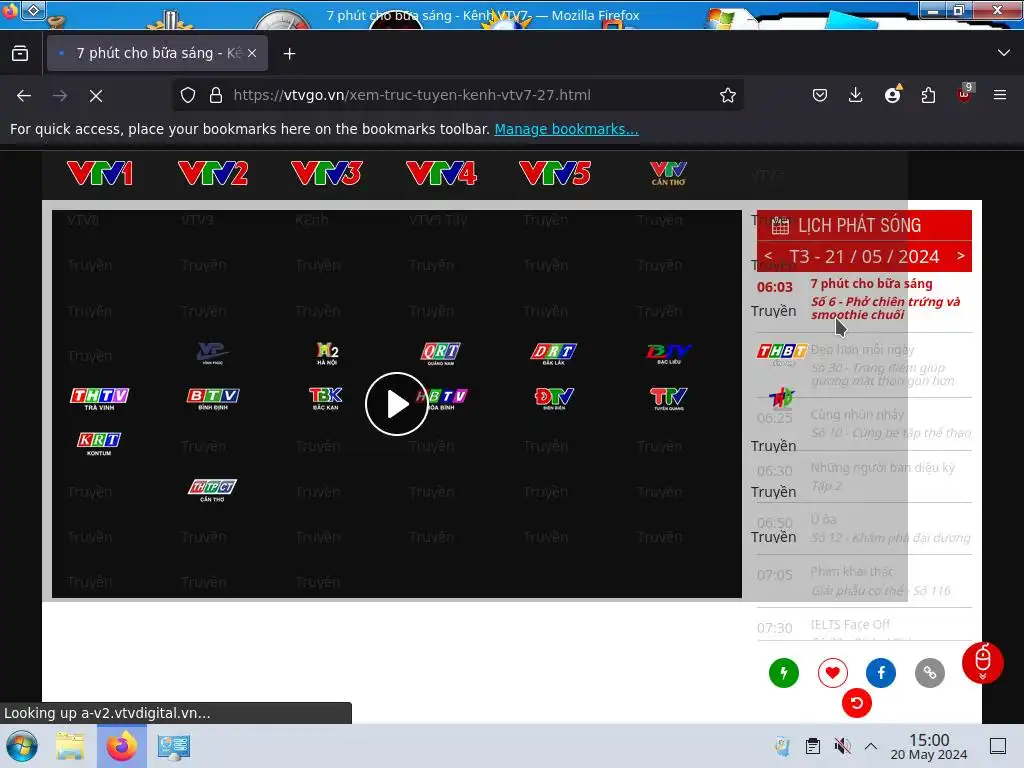Select 'IELTS Face Off' schedule entry

[x=864, y=627]
